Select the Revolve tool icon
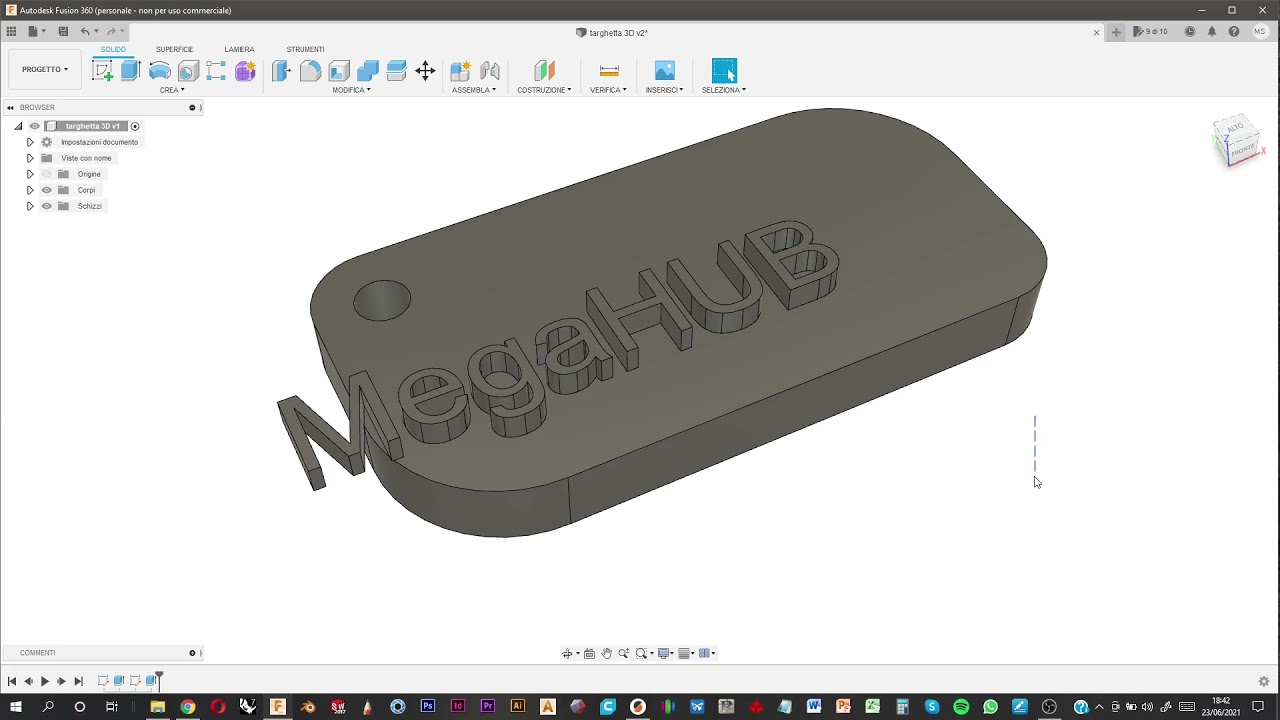The height and width of the screenshot is (720, 1280). 159,70
